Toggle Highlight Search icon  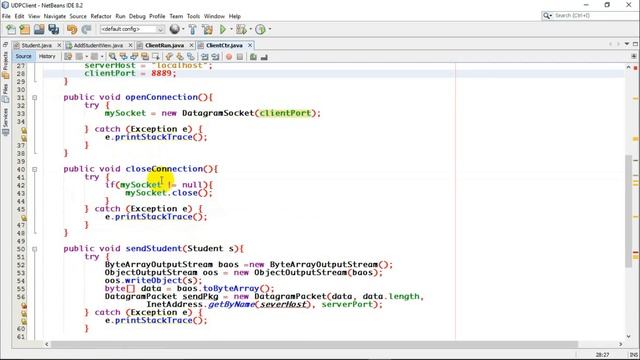(144, 57)
